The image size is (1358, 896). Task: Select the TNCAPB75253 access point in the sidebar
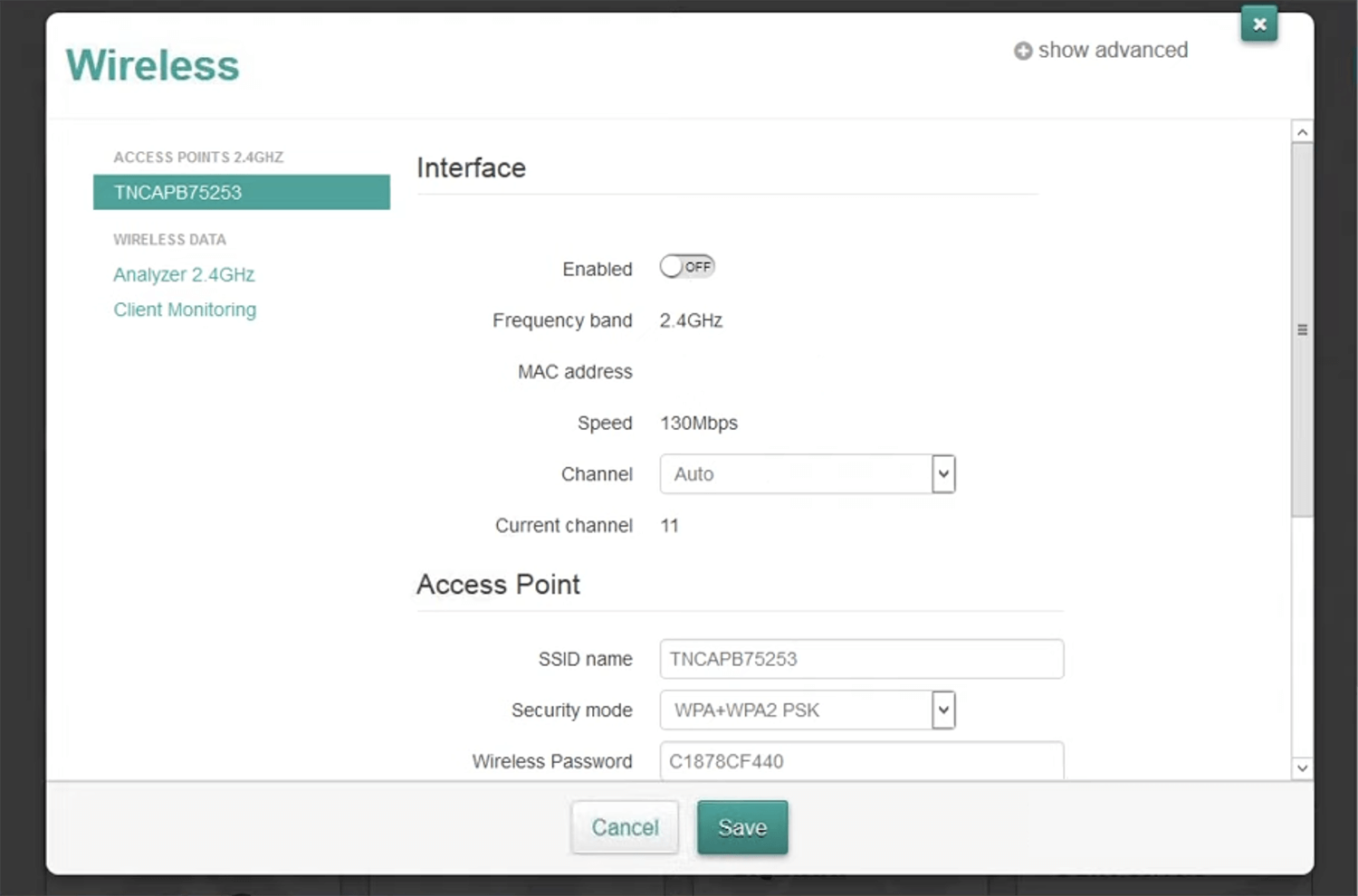241,193
